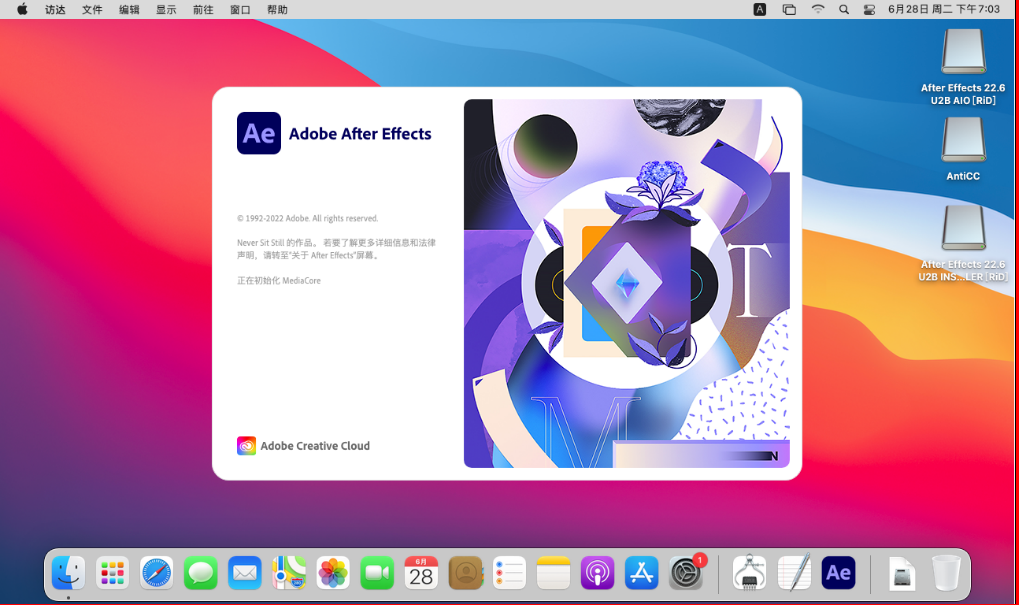Open Contacts from the Dock
1019x605 pixels.
coord(465,573)
